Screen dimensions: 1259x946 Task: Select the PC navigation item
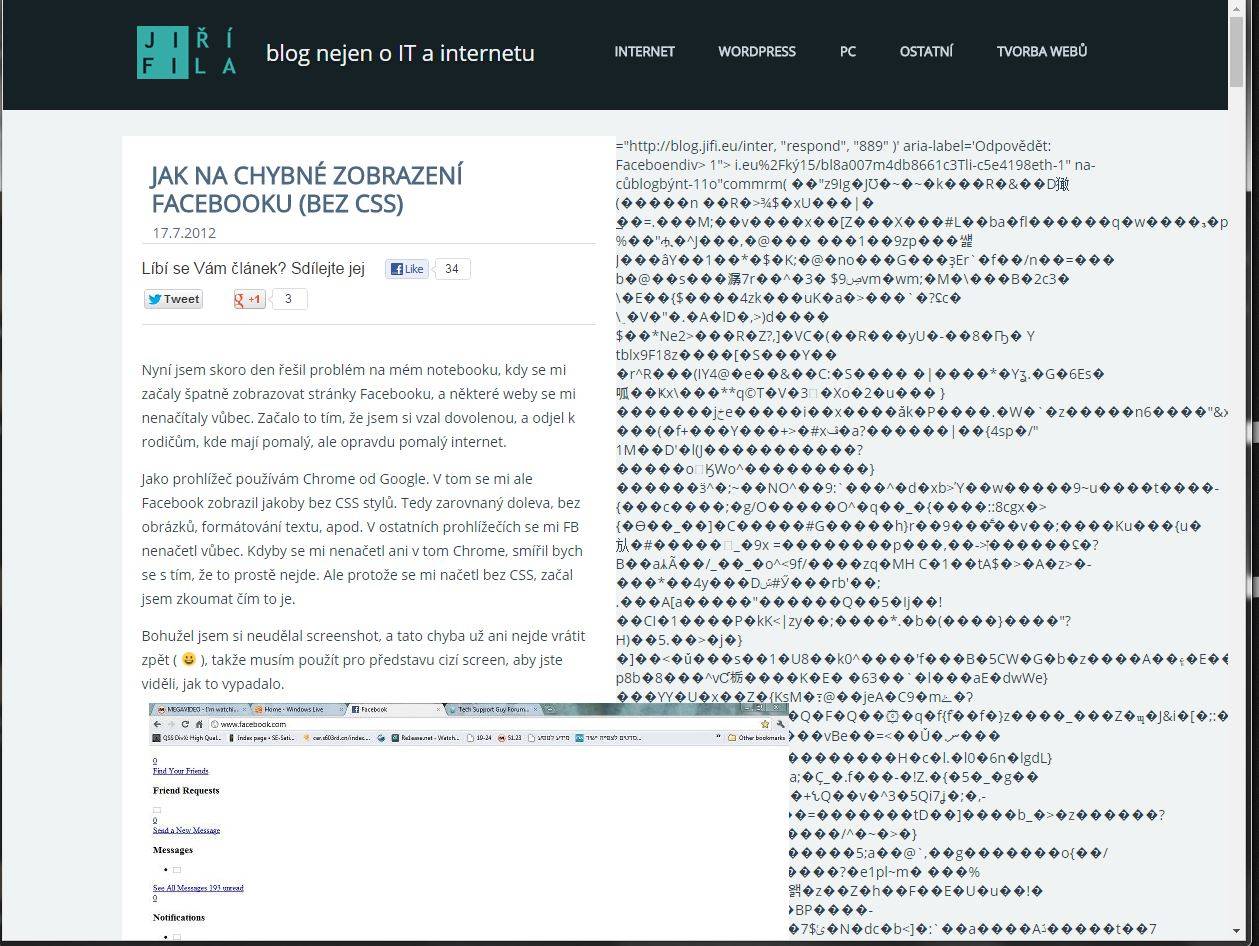click(848, 51)
